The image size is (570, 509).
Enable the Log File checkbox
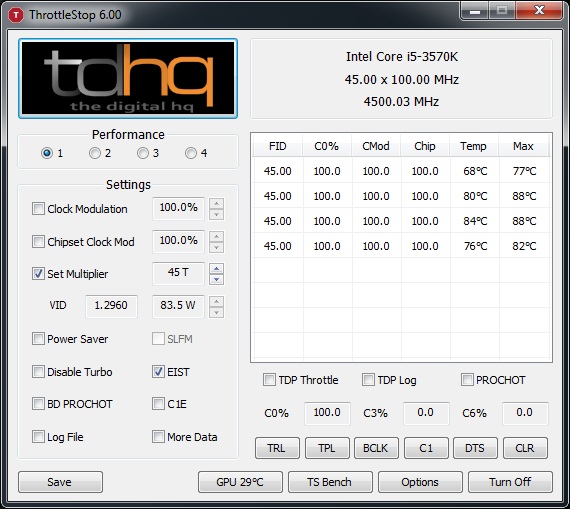38,436
